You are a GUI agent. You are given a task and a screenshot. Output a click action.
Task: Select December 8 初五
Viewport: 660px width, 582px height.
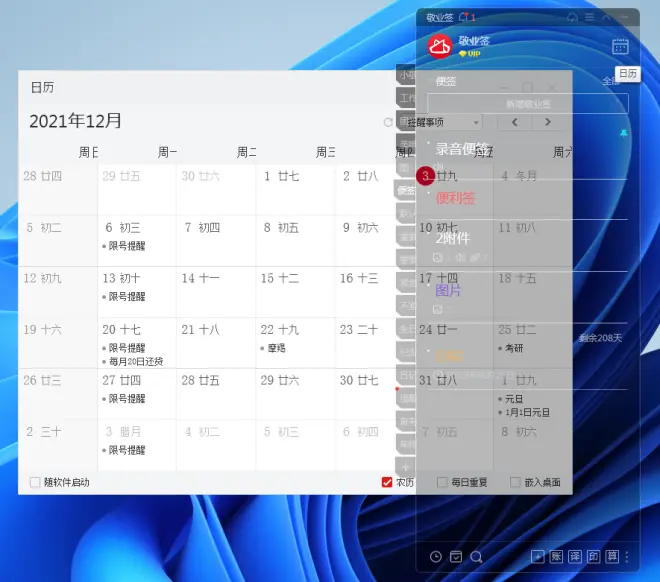281,228
